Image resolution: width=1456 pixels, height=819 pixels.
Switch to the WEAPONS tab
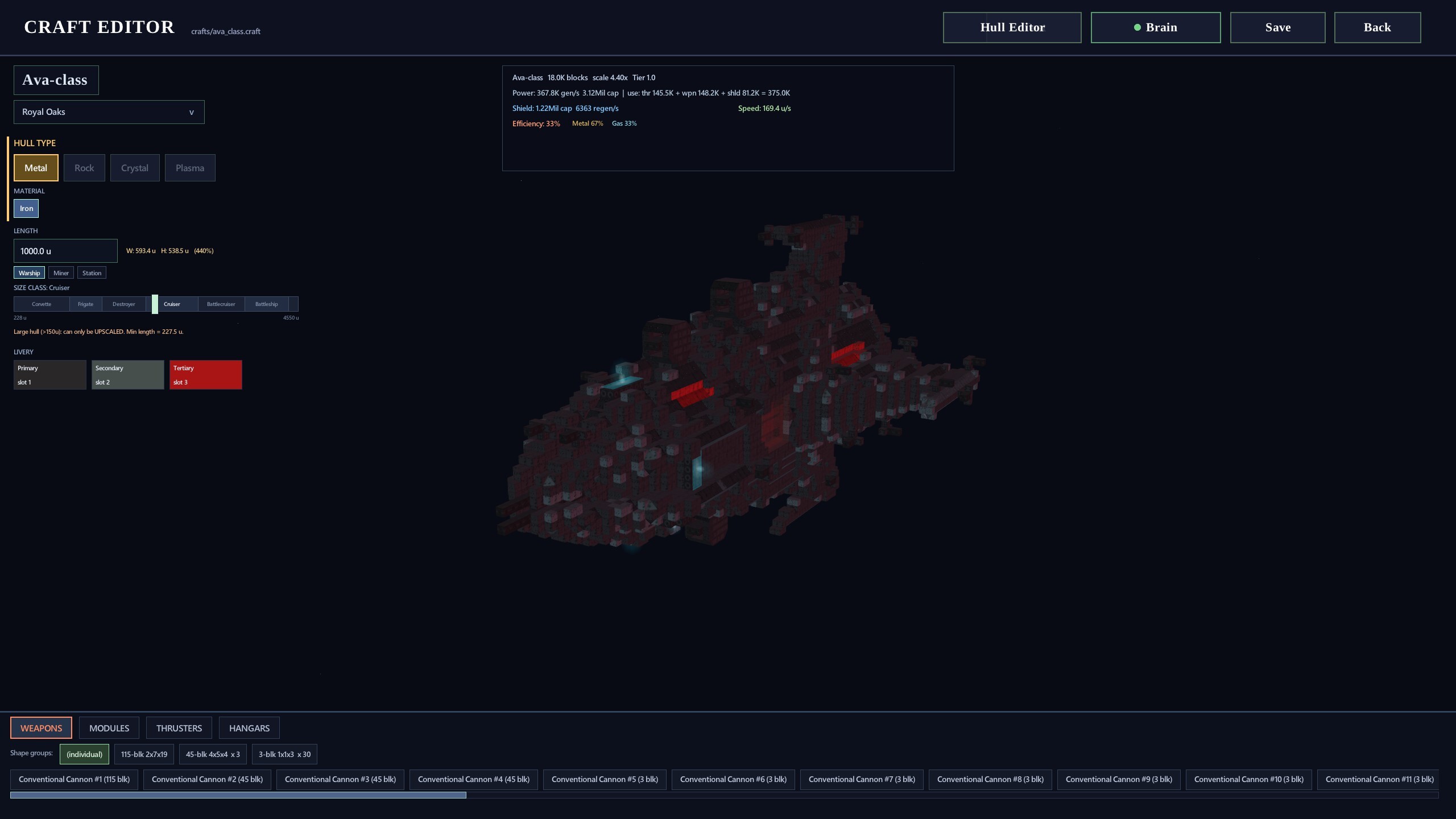pos(41,728)
